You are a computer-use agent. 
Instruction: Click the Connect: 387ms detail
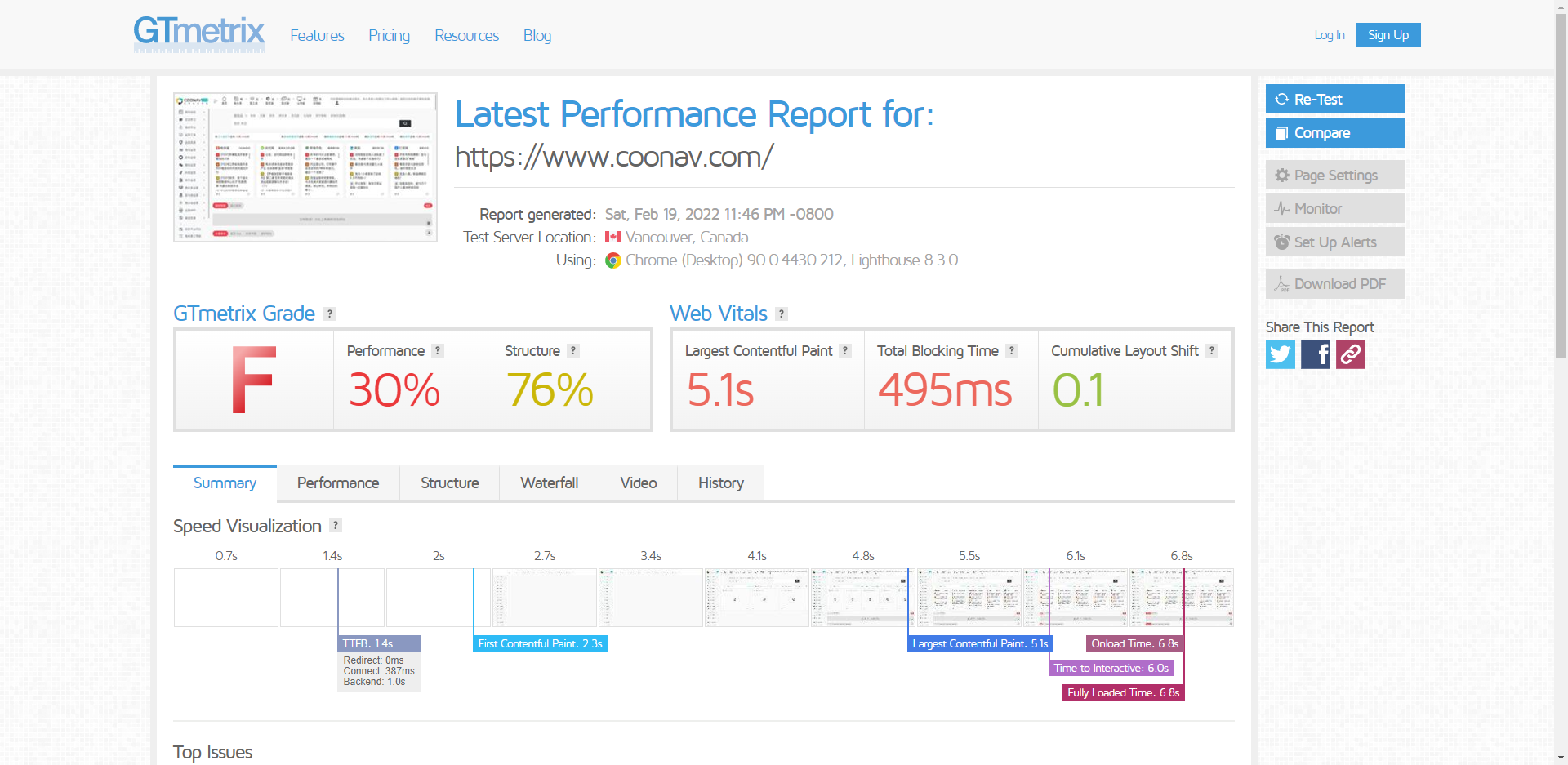(379, 671)
